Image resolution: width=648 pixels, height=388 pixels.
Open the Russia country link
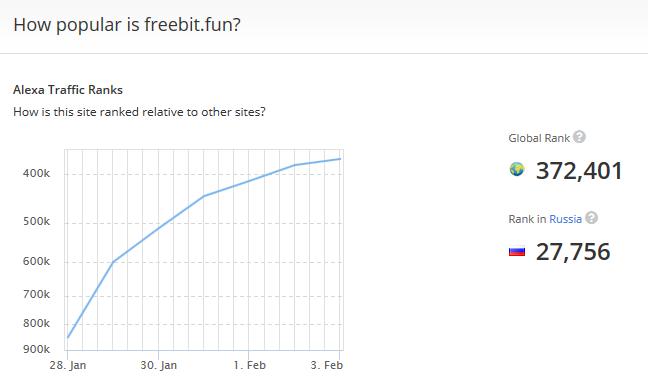(x=565, y=219)
